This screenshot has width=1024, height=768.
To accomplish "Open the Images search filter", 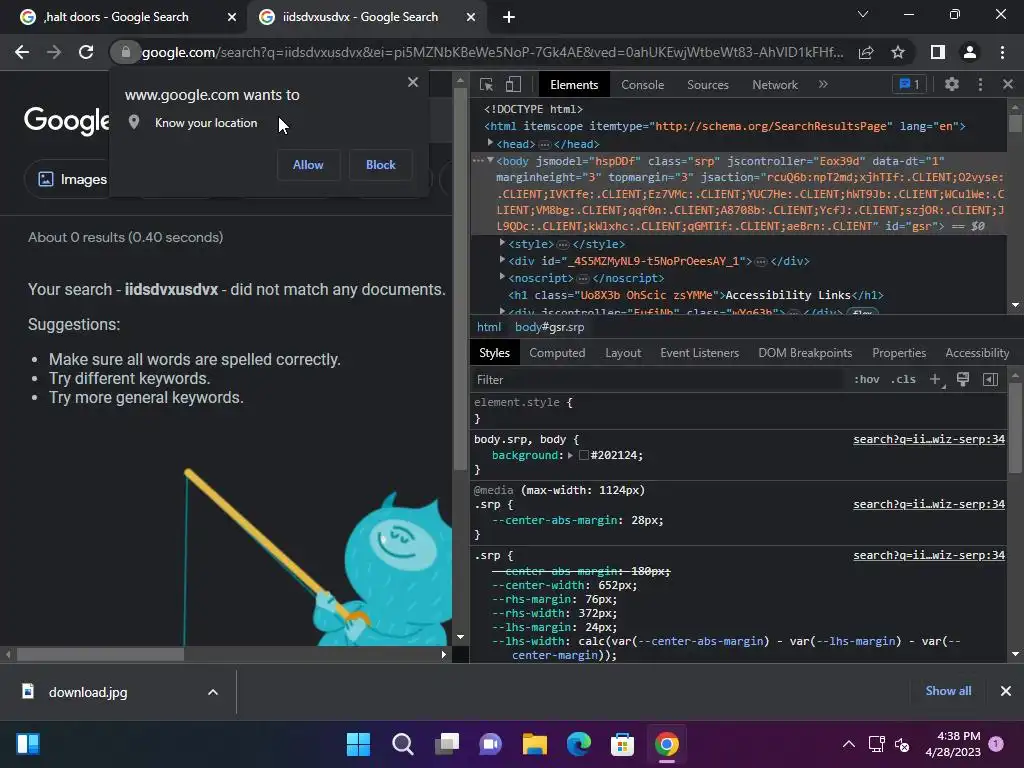I will [72, 179].
